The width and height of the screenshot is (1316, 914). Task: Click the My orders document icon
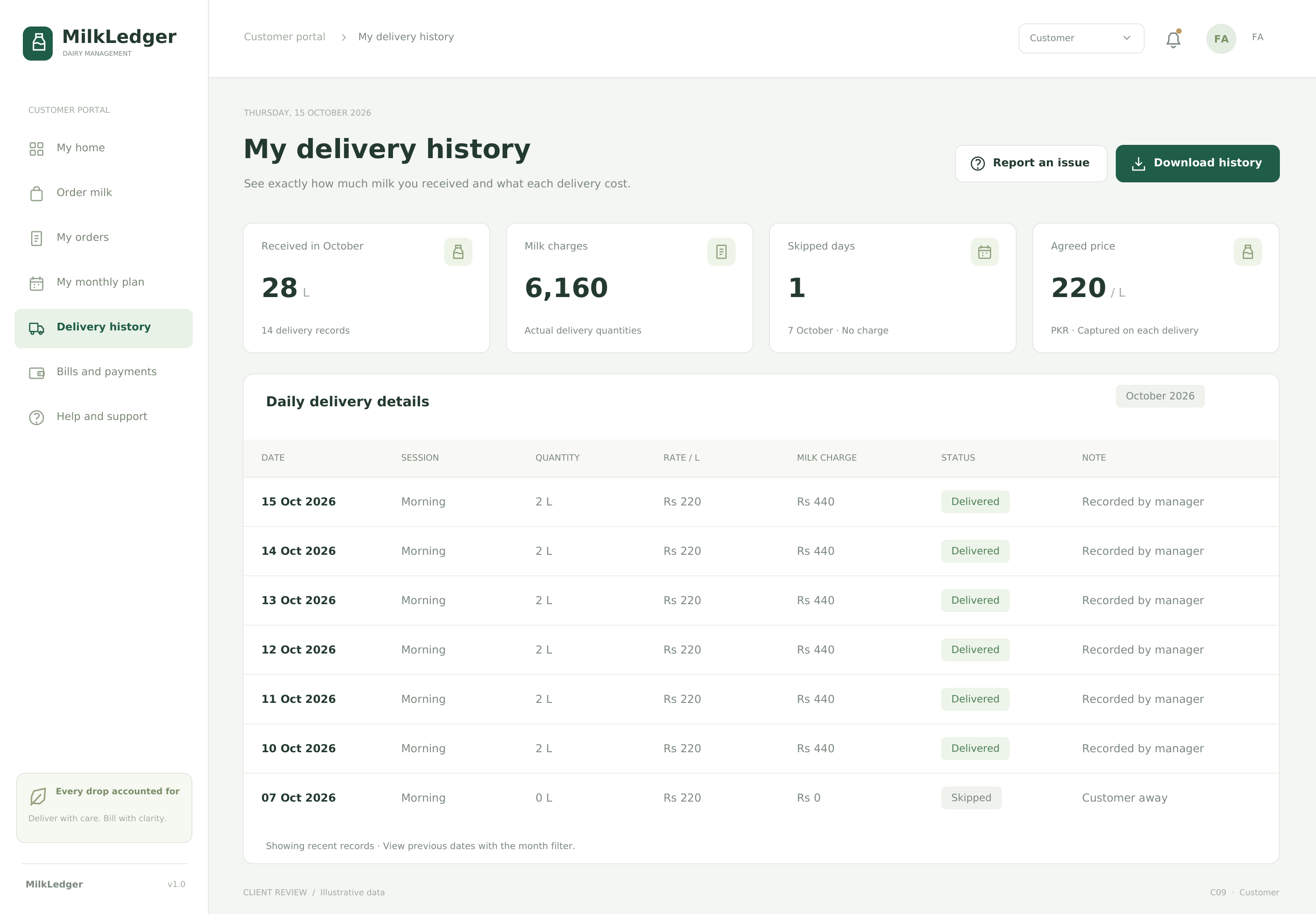(x=37, y=238)
